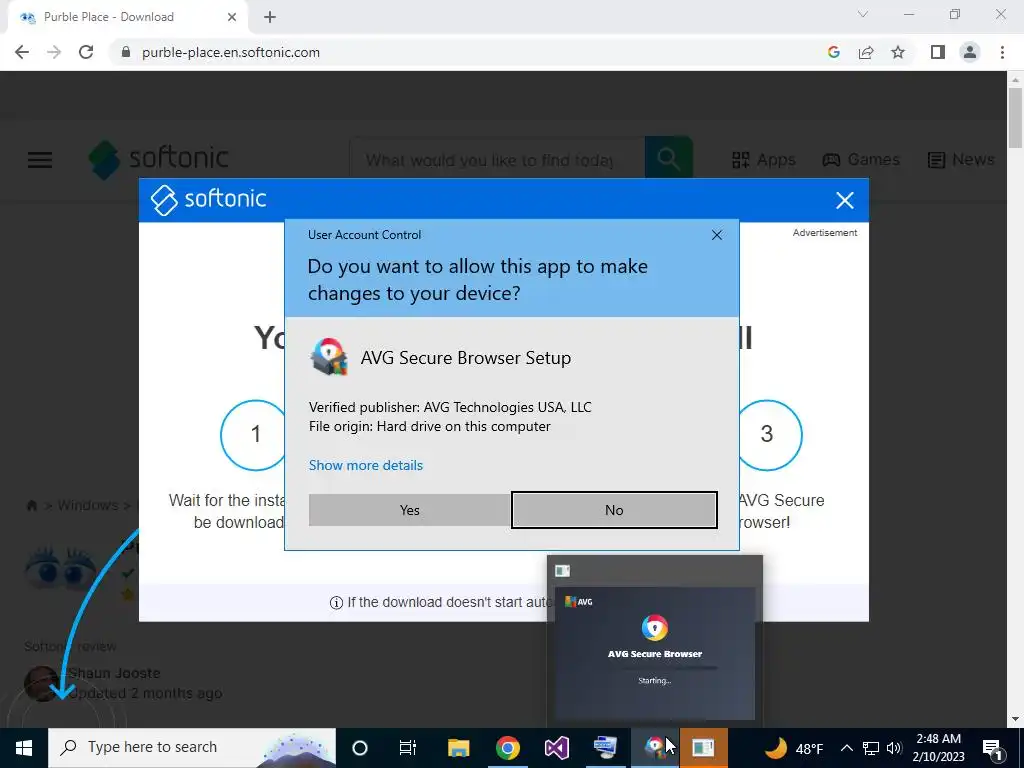Close the User Account Control dialog
1024x768 pixels.
tap(716, 235)
